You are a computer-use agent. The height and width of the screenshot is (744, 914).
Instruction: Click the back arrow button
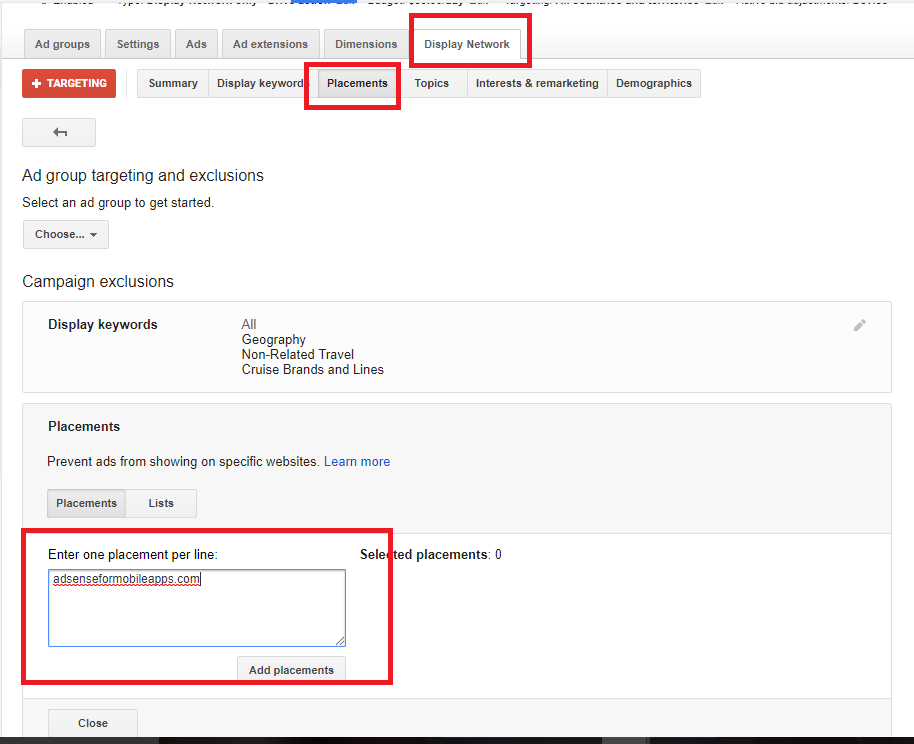coord(59,132)
